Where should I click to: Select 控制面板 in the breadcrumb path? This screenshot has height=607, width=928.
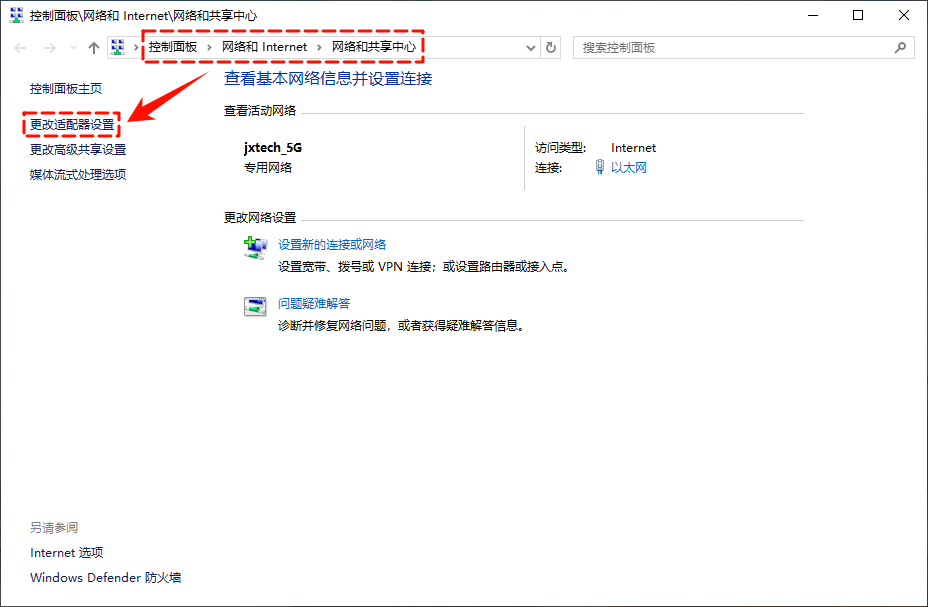click(176, 47)
